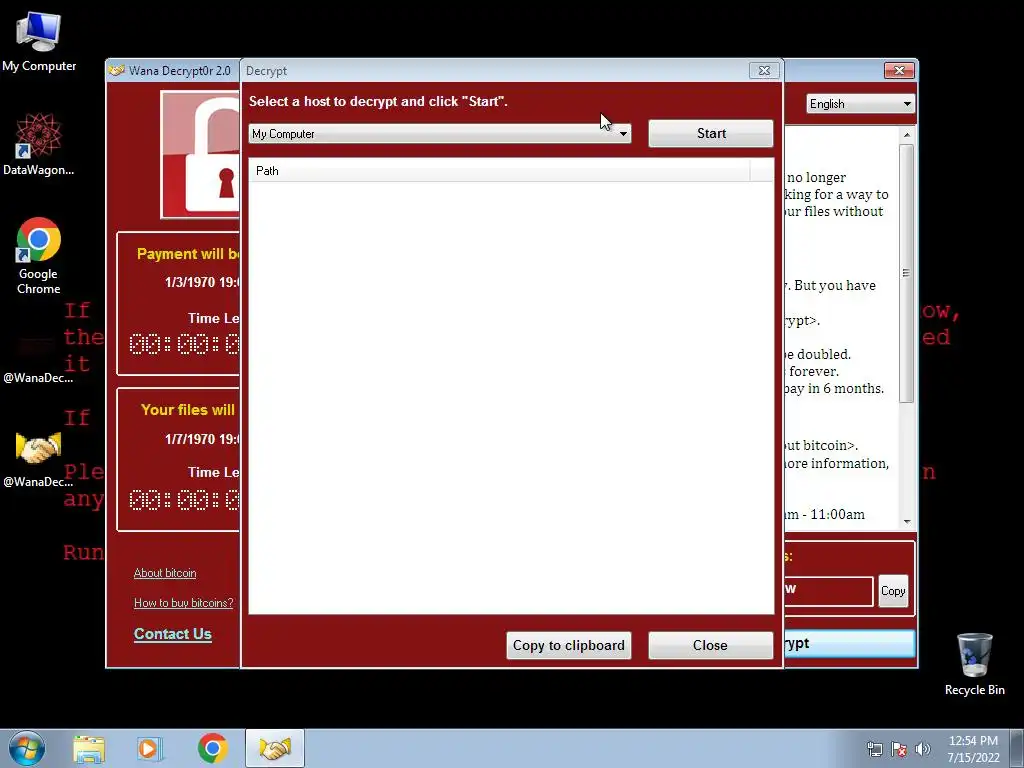Click the Path column header
Viewport: 1024px width, 768px height.
pos(500,171)
